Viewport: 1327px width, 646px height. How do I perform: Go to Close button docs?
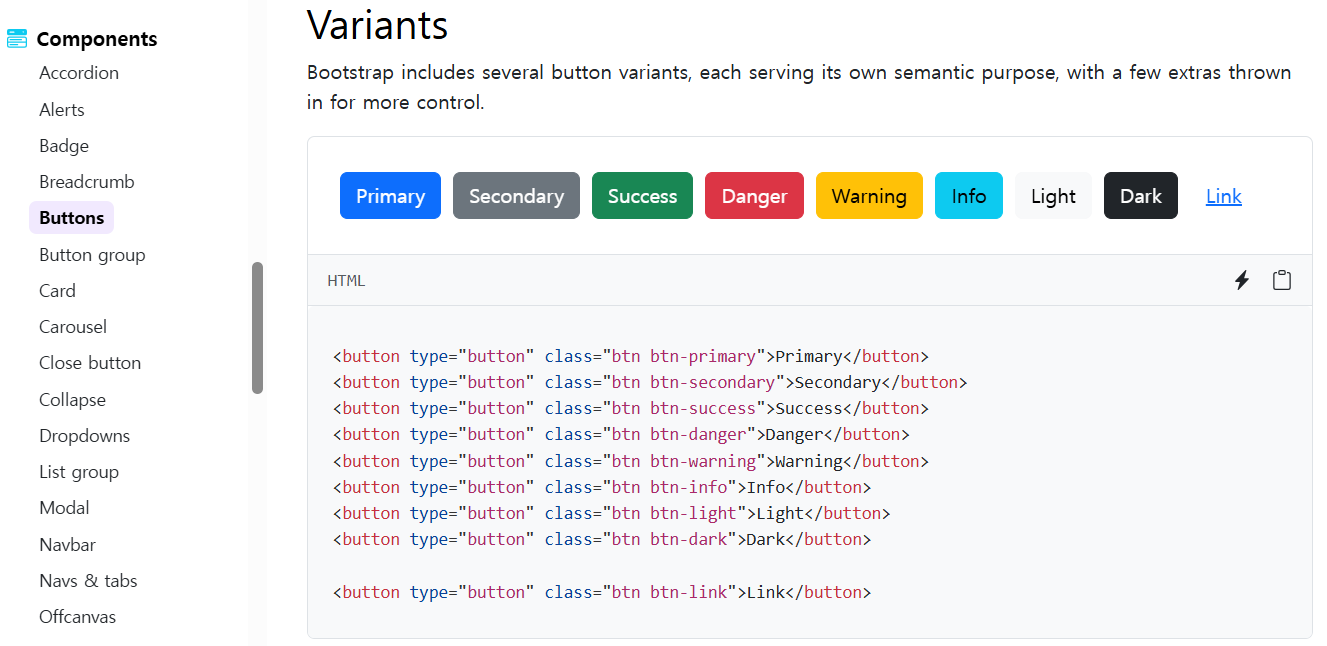point(90,363)
